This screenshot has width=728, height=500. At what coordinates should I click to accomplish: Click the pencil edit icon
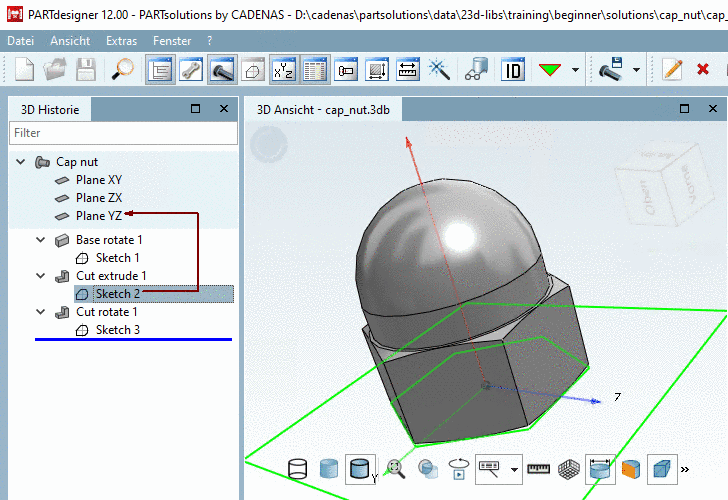point(672,70)
